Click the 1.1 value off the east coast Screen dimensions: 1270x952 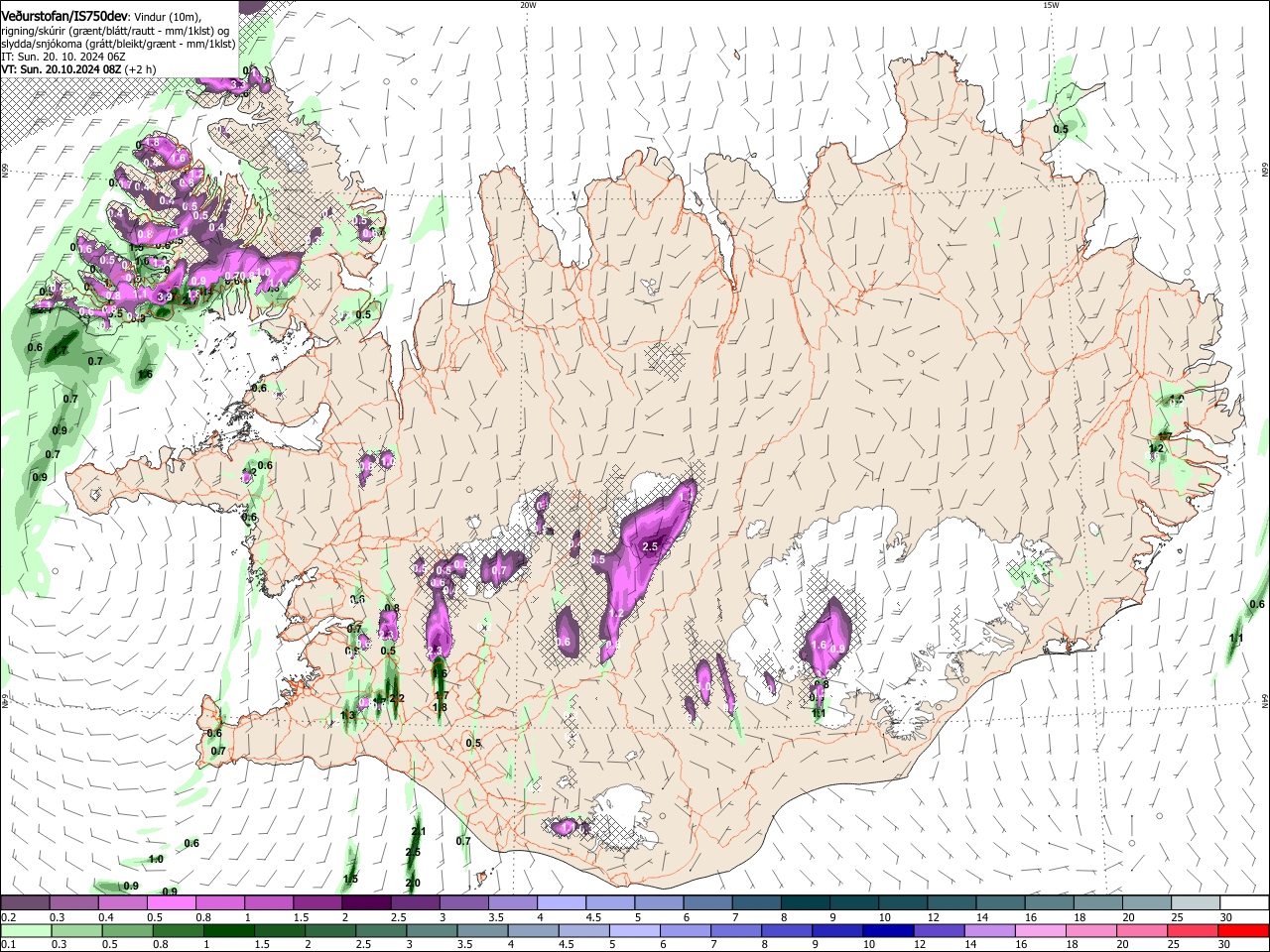point(1236,638)
